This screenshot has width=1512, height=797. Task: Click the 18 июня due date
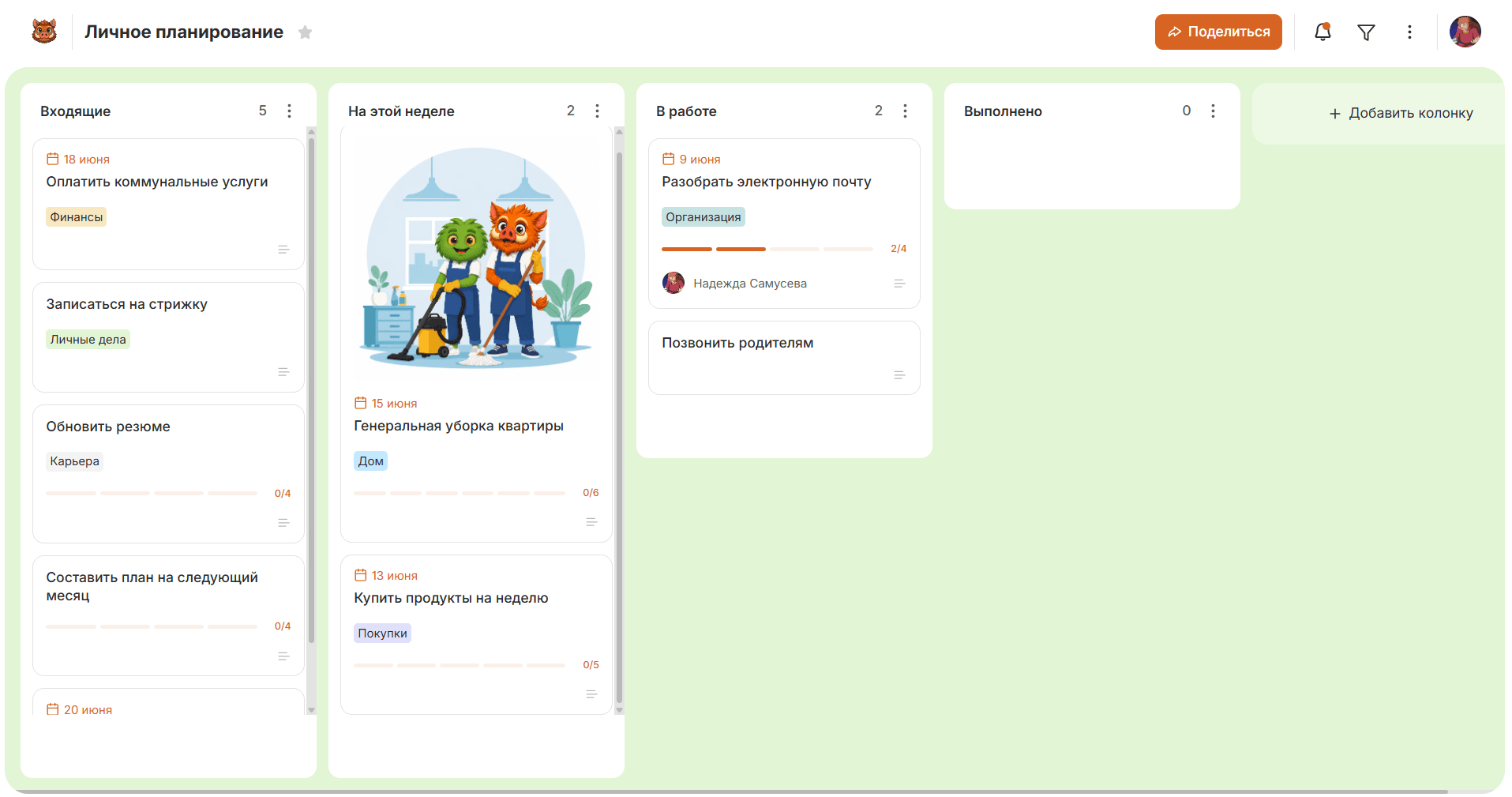(78, 159)
